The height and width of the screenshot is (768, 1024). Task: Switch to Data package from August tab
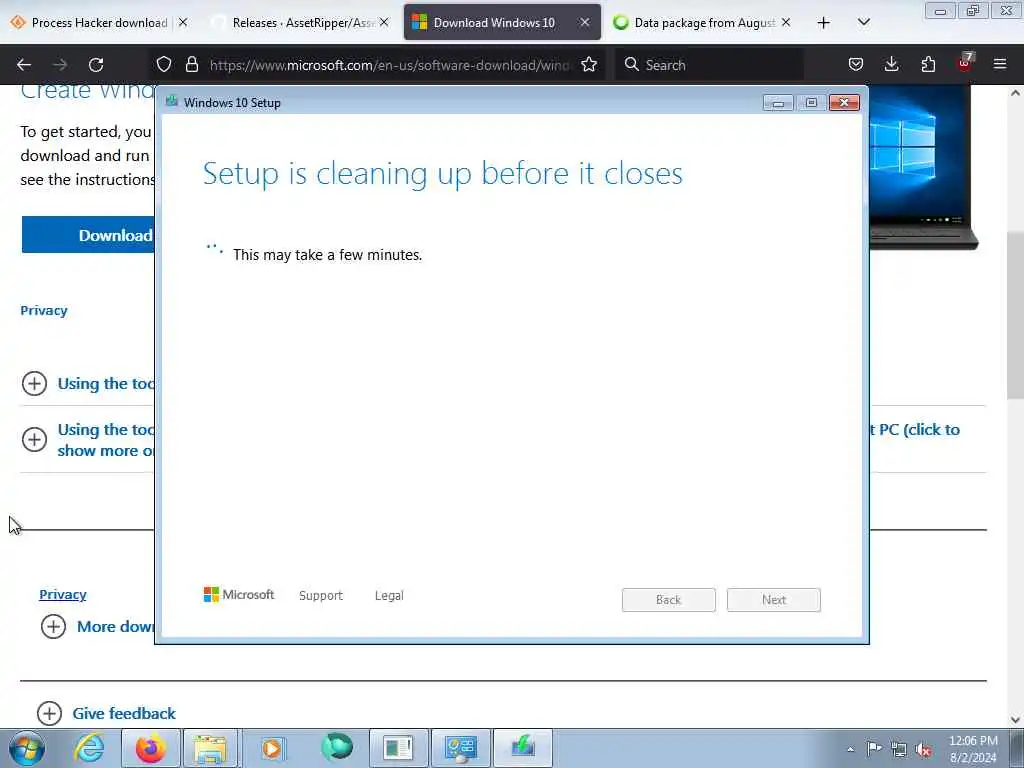point(704,23)
